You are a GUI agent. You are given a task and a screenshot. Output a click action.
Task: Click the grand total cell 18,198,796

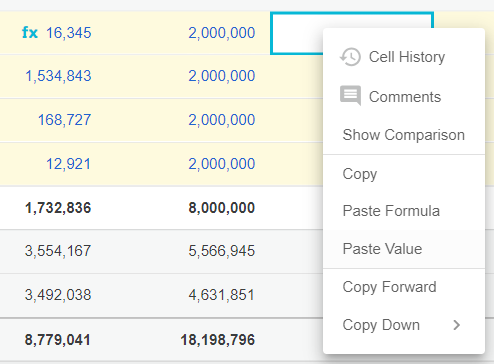pyautogui.click(x=218, y=340)
